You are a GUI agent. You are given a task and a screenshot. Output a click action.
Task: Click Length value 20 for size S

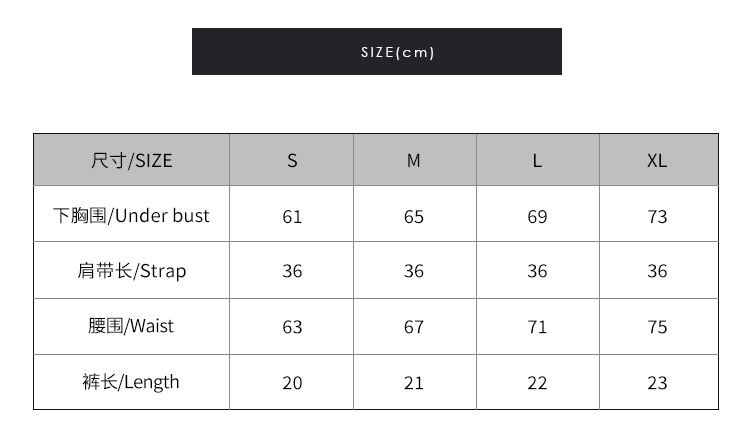292,383
